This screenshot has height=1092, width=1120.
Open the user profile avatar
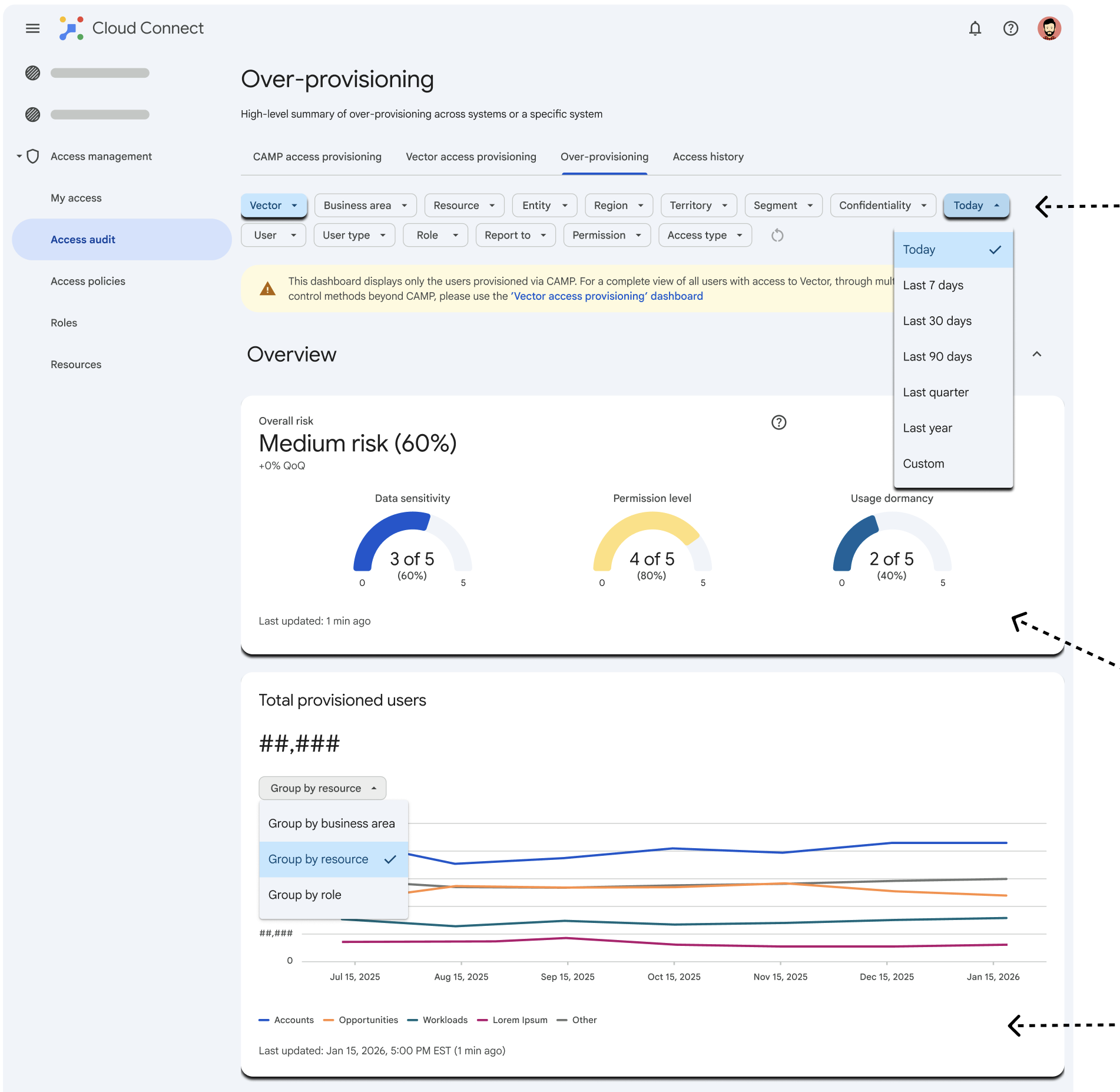pos(1049,28)
